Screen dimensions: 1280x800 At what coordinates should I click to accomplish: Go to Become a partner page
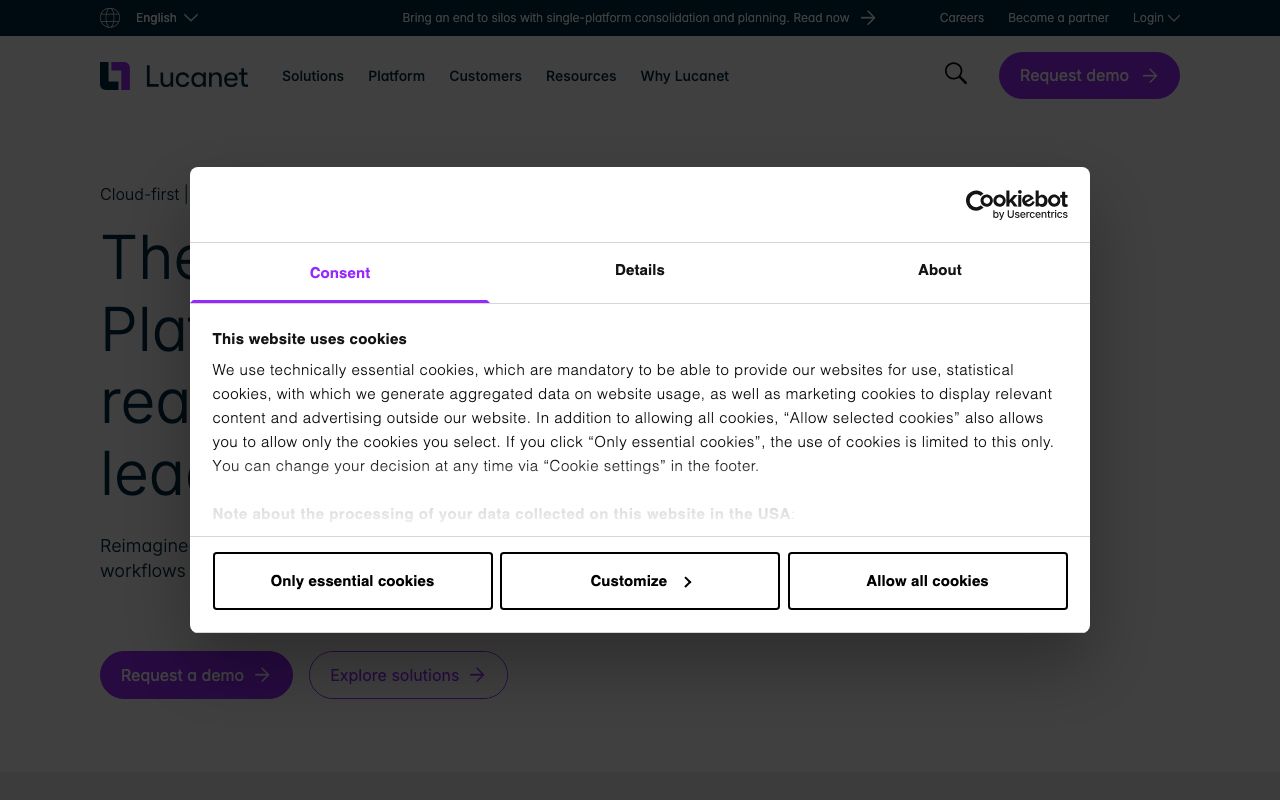click(1058, 18)
